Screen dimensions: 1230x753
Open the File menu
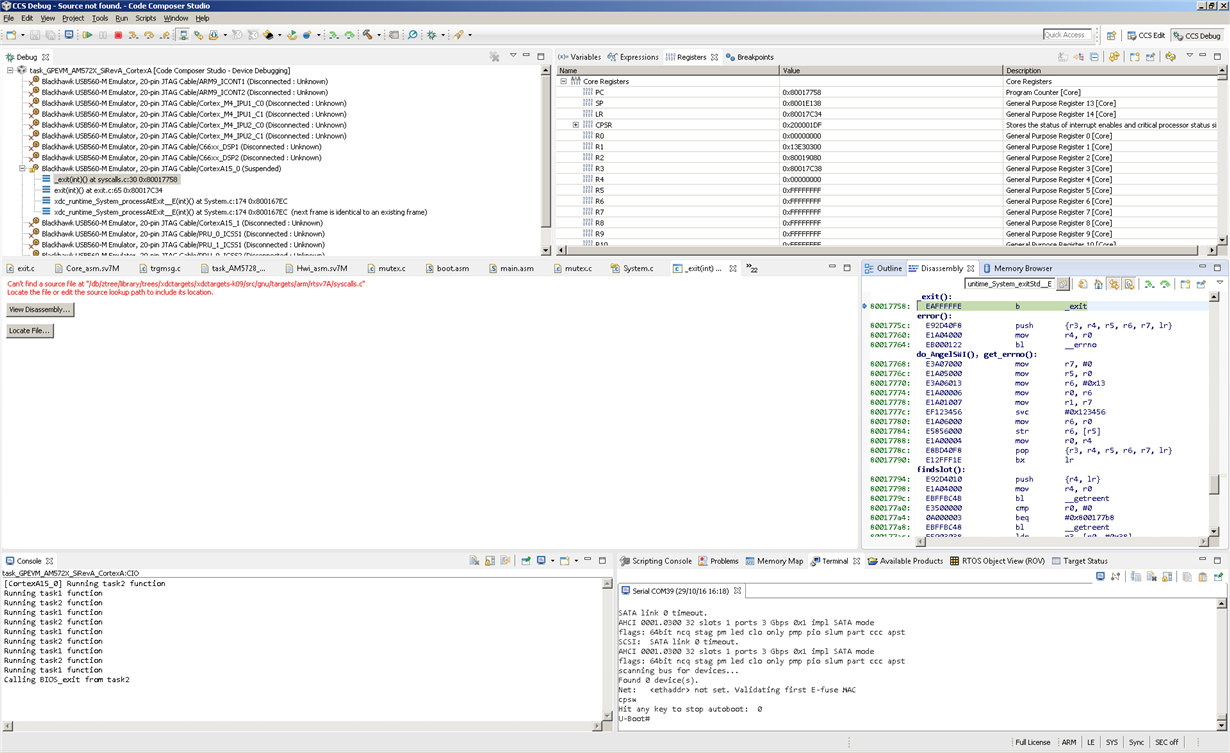click(x=9, y=18)
